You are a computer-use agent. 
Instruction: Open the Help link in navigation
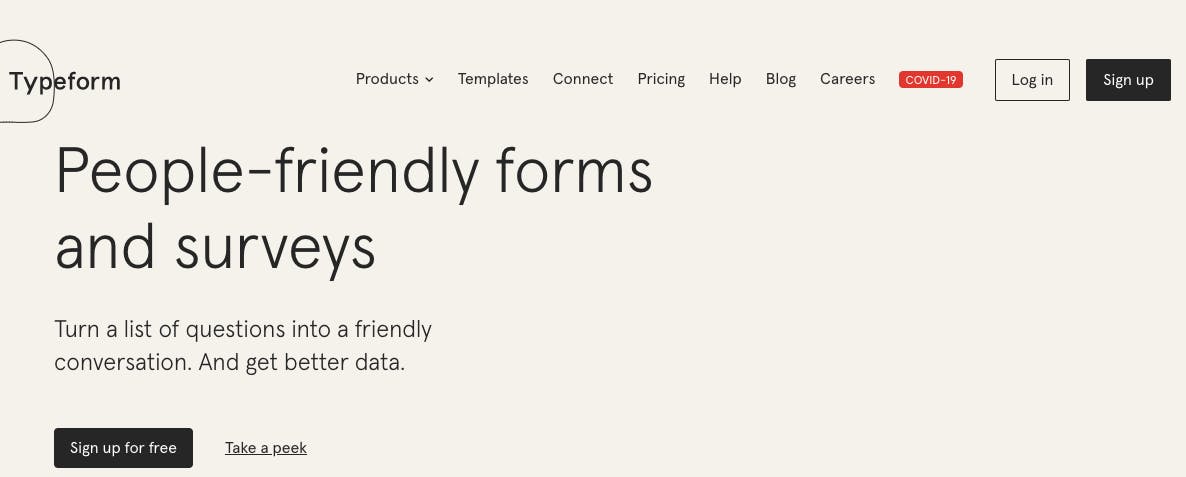[725, 79]
